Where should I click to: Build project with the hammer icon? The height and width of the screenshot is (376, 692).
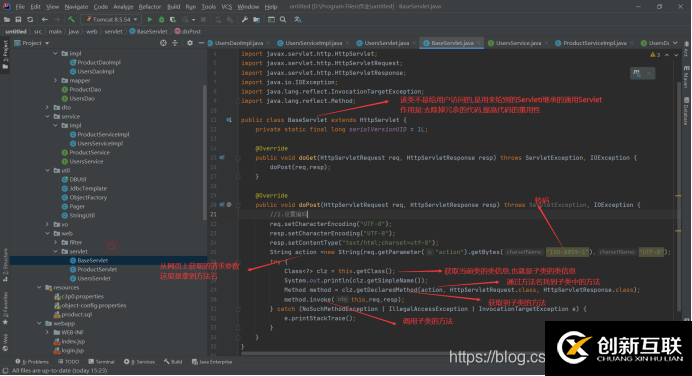click(x=71, y=19)
